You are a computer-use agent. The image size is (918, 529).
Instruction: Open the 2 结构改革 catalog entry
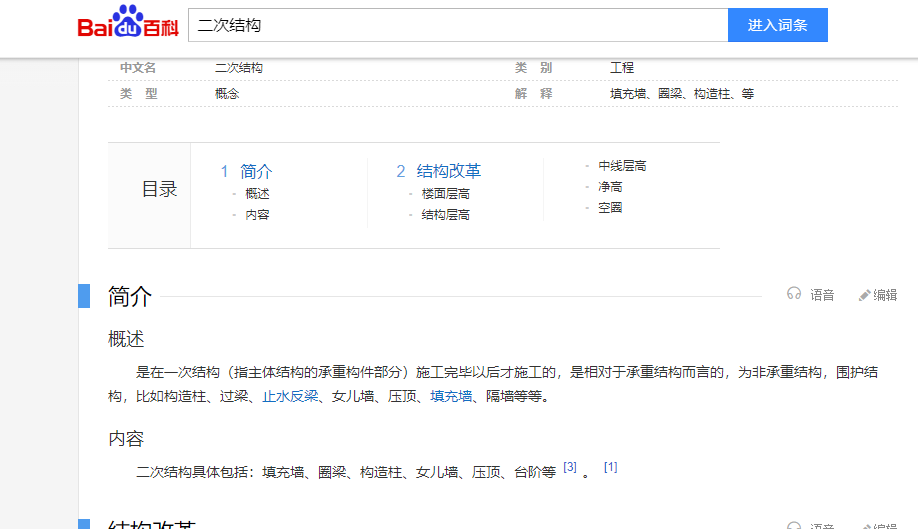(439, 171)
